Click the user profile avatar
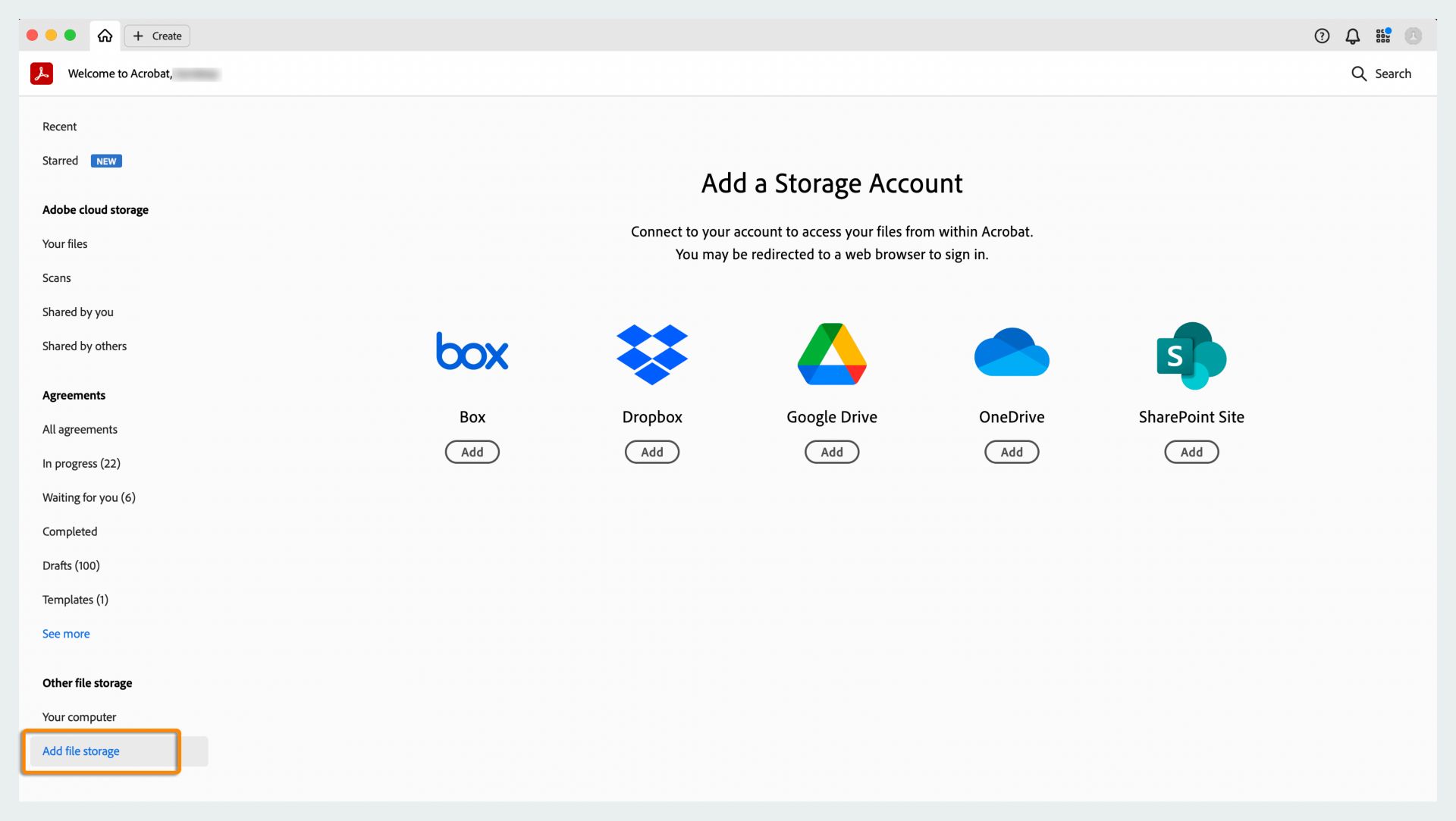This screenshot has width=1456, height=821. [1413, 36]
